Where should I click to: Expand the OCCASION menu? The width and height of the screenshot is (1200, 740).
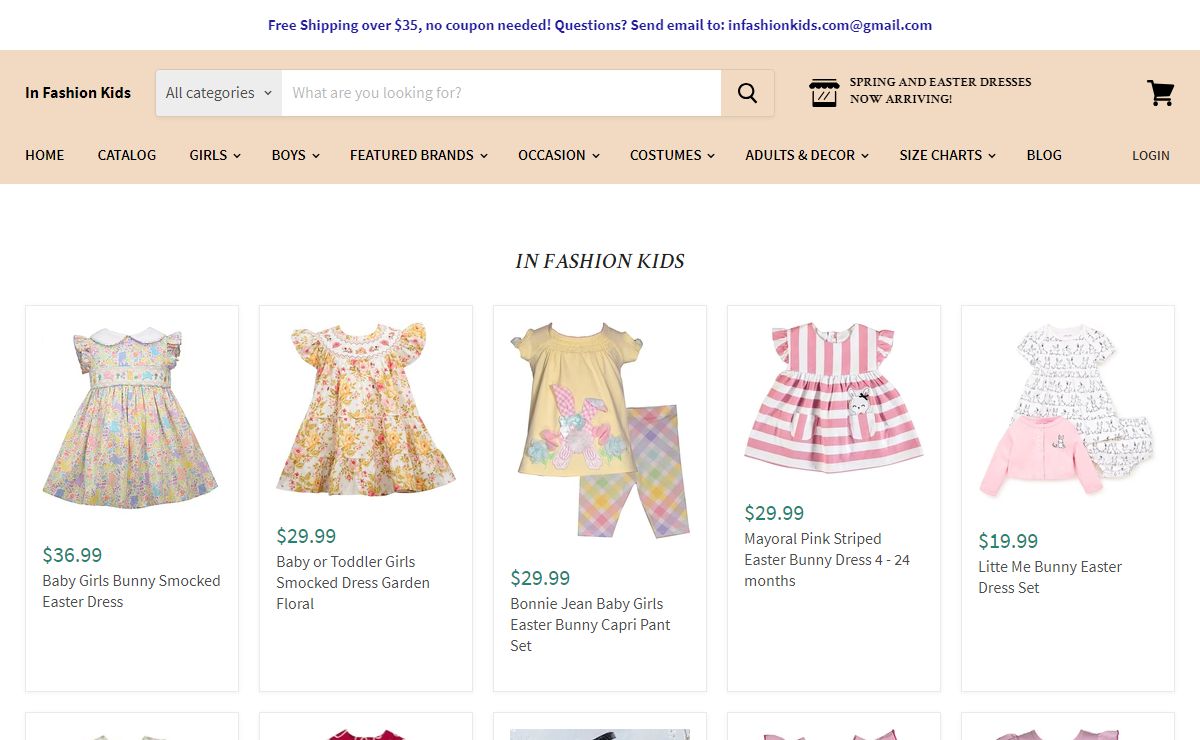click(558, 155)
